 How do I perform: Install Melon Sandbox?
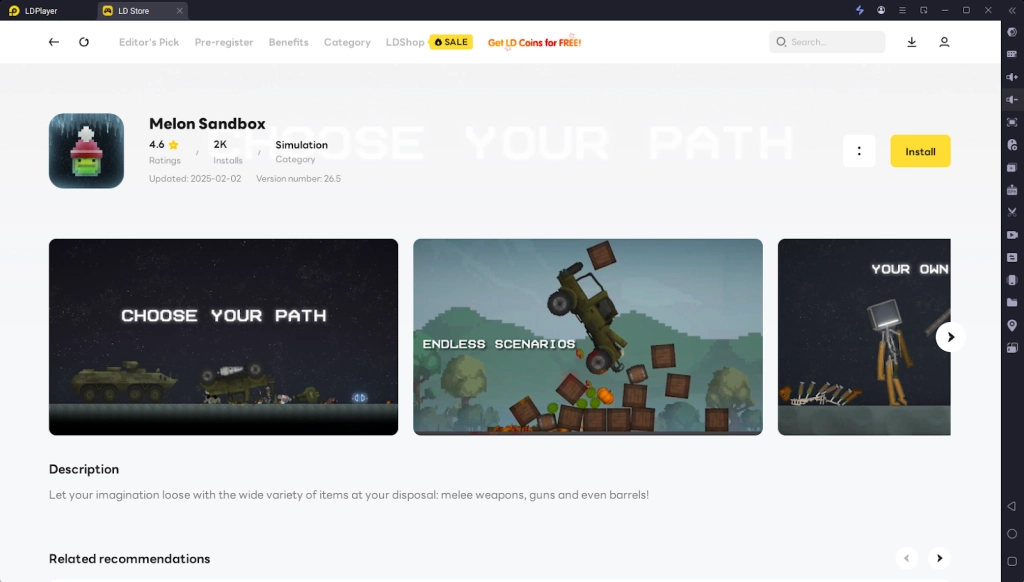920,151
